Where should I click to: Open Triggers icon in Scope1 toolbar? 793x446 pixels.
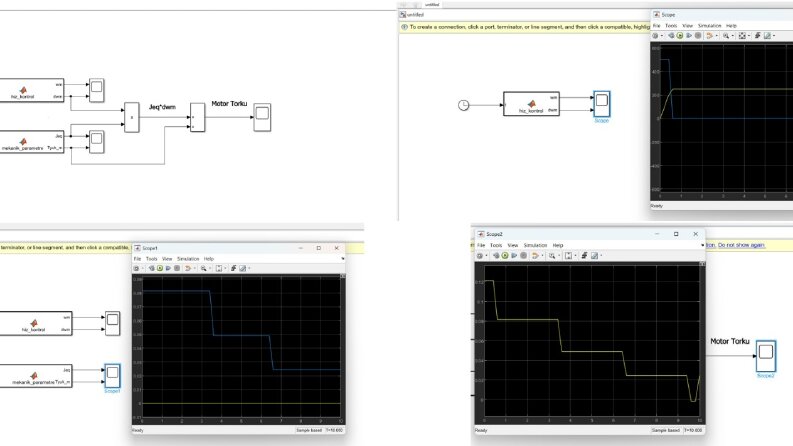point(233,268)
